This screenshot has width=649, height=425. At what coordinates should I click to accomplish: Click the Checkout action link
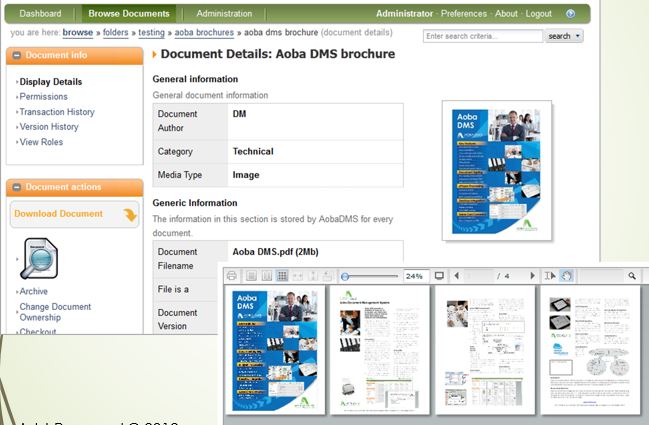coord(38,331)
